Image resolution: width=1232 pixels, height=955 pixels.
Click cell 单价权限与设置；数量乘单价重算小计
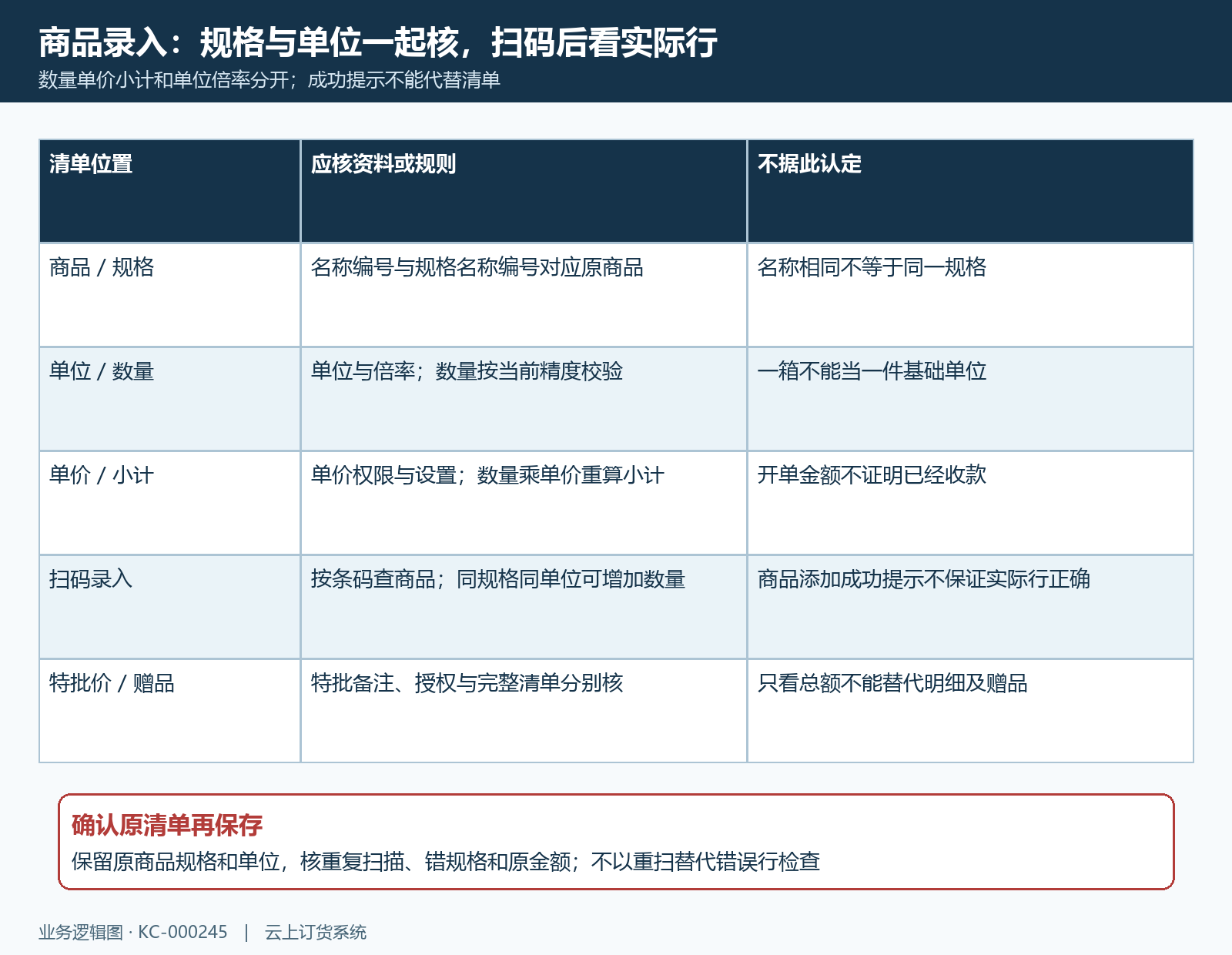tap(524, 503)
